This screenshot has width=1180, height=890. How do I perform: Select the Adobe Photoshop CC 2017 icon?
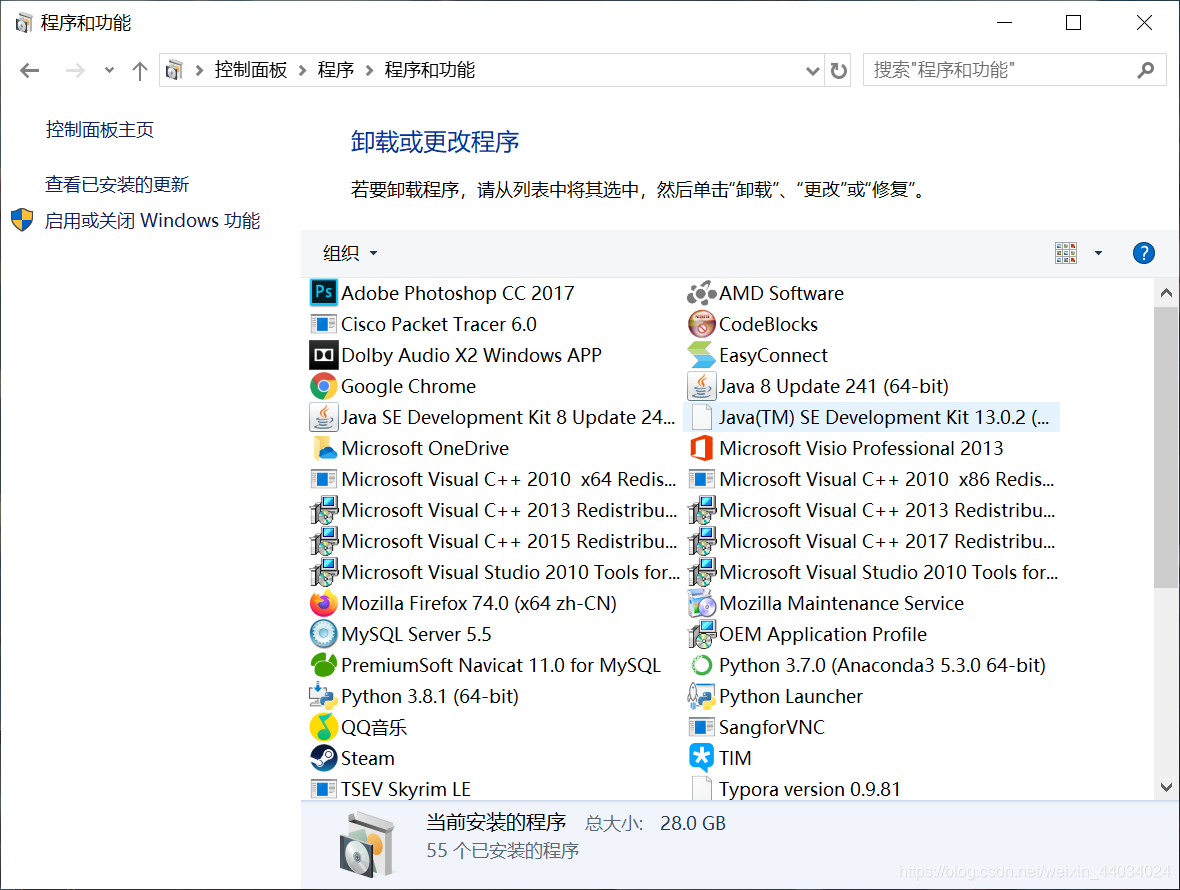[324, 293]
